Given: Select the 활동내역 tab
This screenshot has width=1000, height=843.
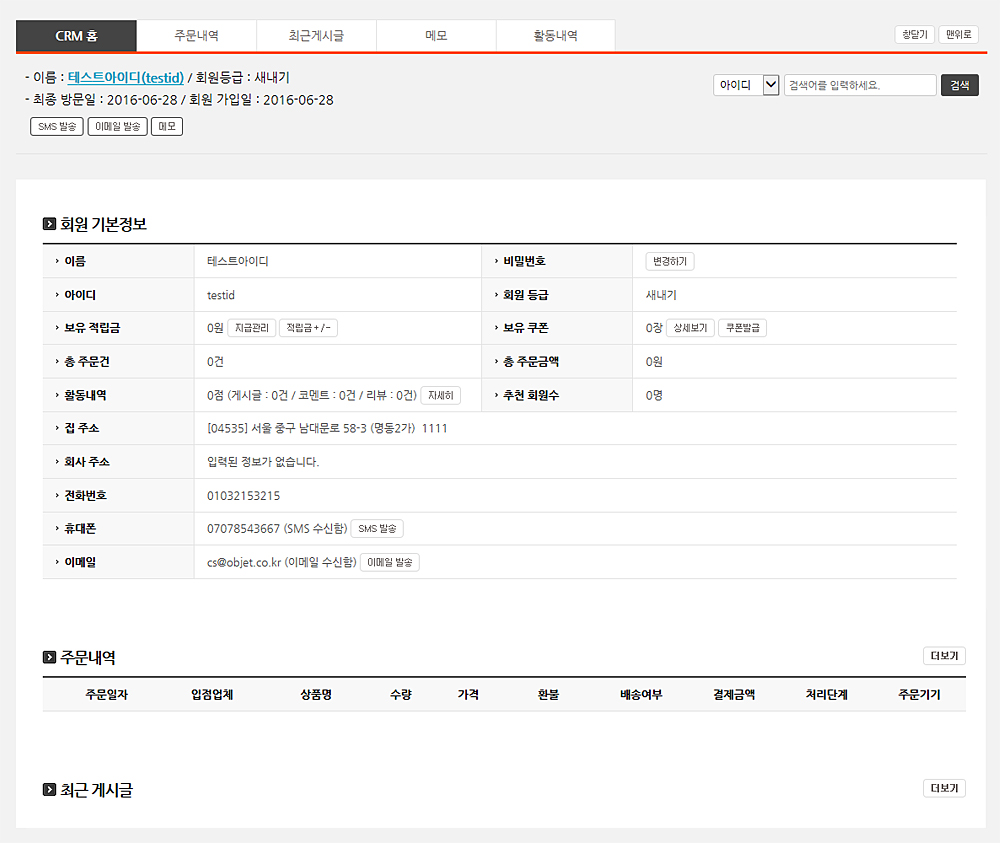Looking at the screenshot, I should 555,35.
